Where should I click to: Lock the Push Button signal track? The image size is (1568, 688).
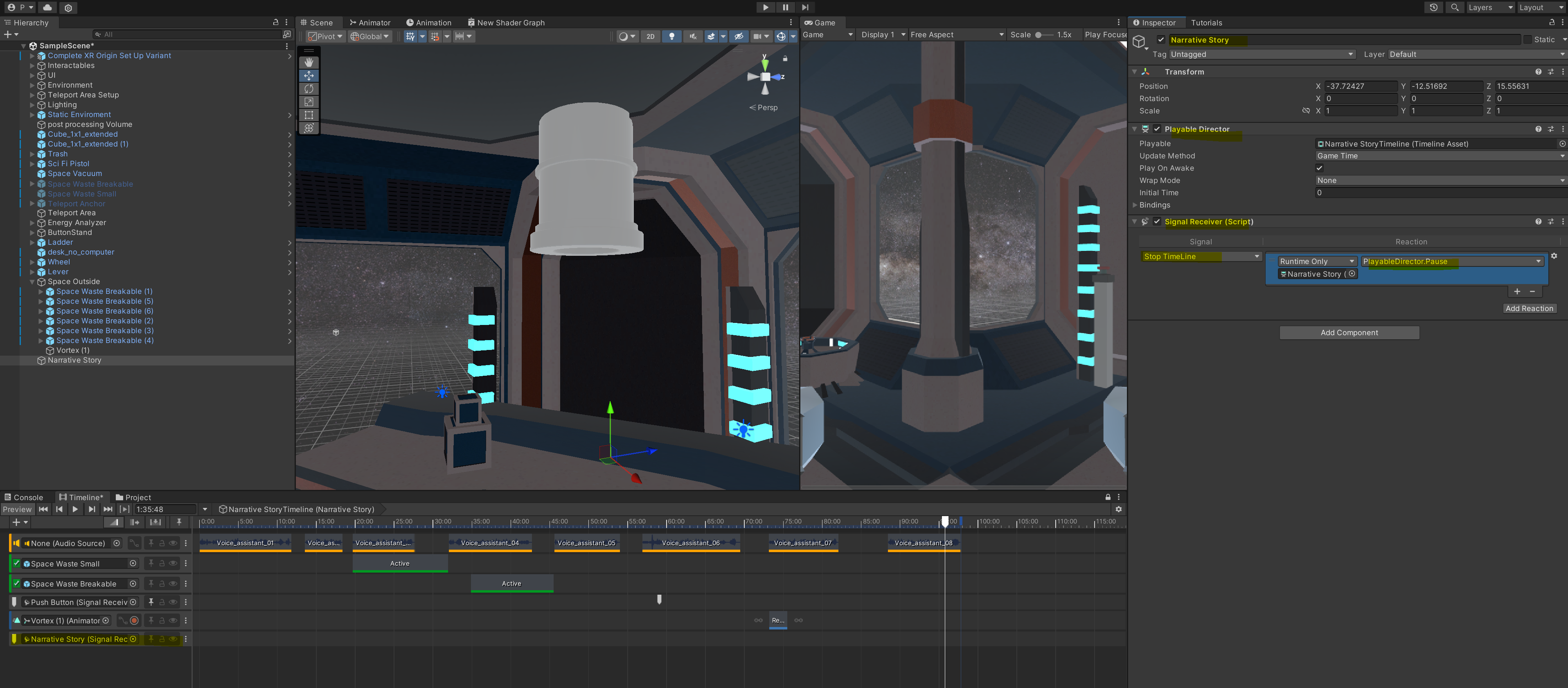(x=162, y=602)
